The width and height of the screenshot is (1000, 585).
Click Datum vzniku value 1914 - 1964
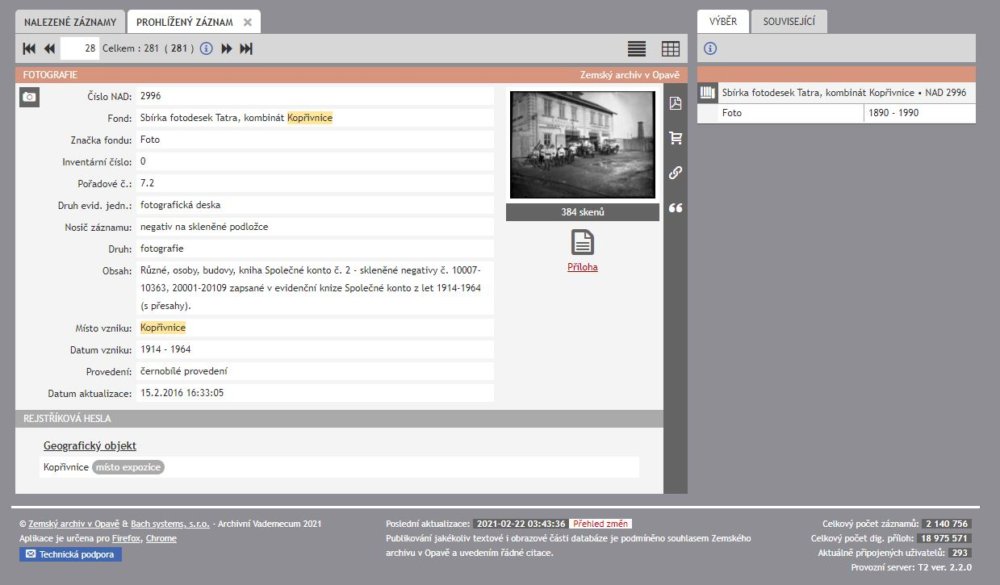(165, 350)
